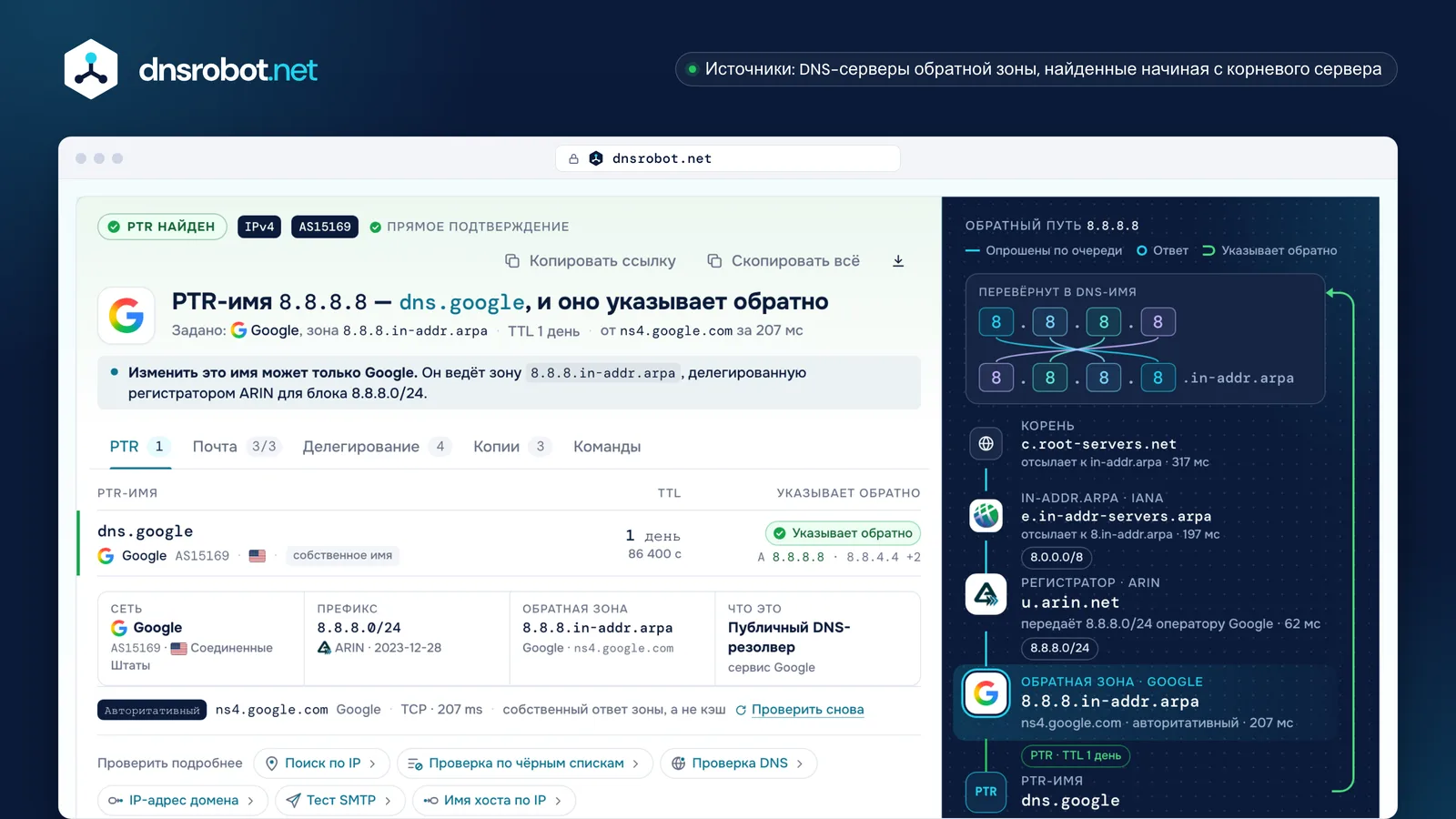Click the PTR badge icon beside dns.google in path
Image resolution: width=1456 pixels, height=819 pixels.
click(986, 792)
